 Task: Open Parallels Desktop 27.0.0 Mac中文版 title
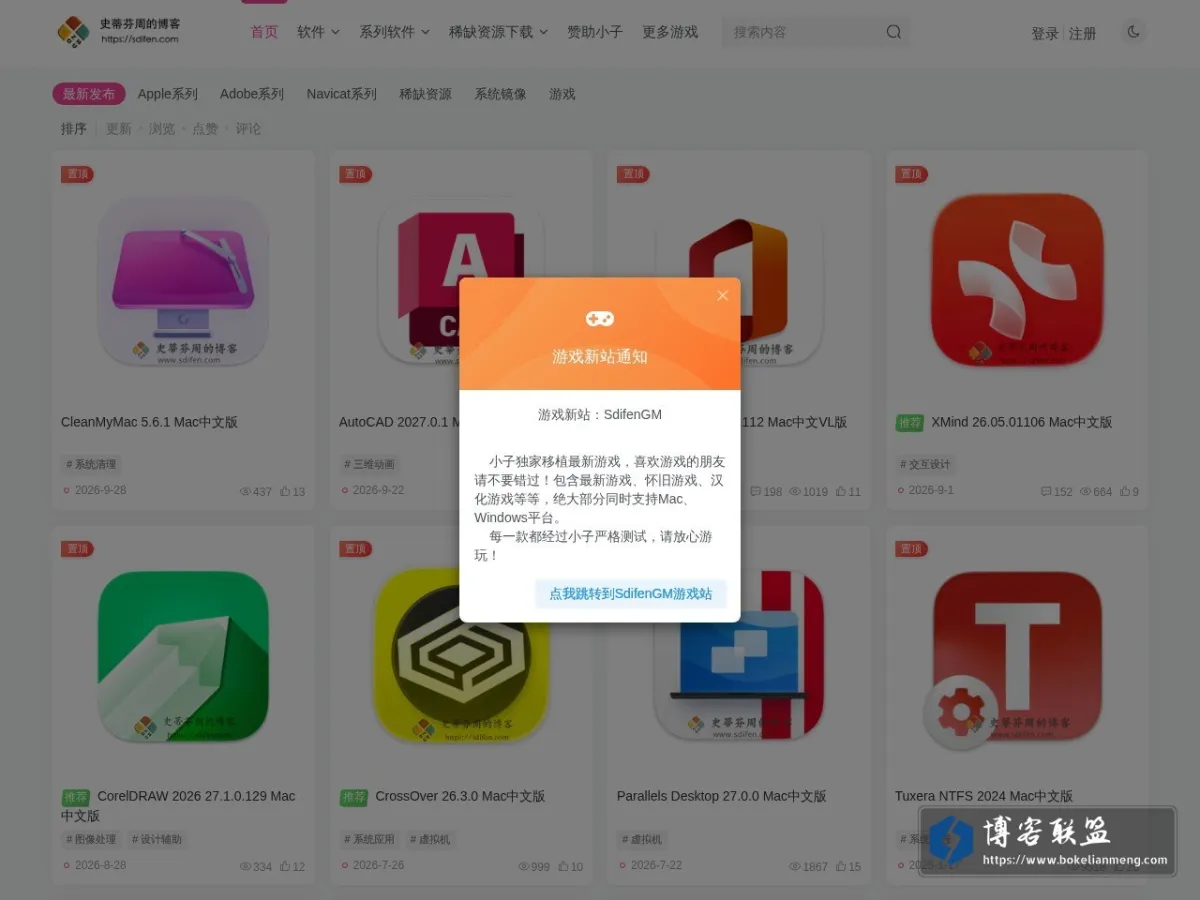click(721, 797)
